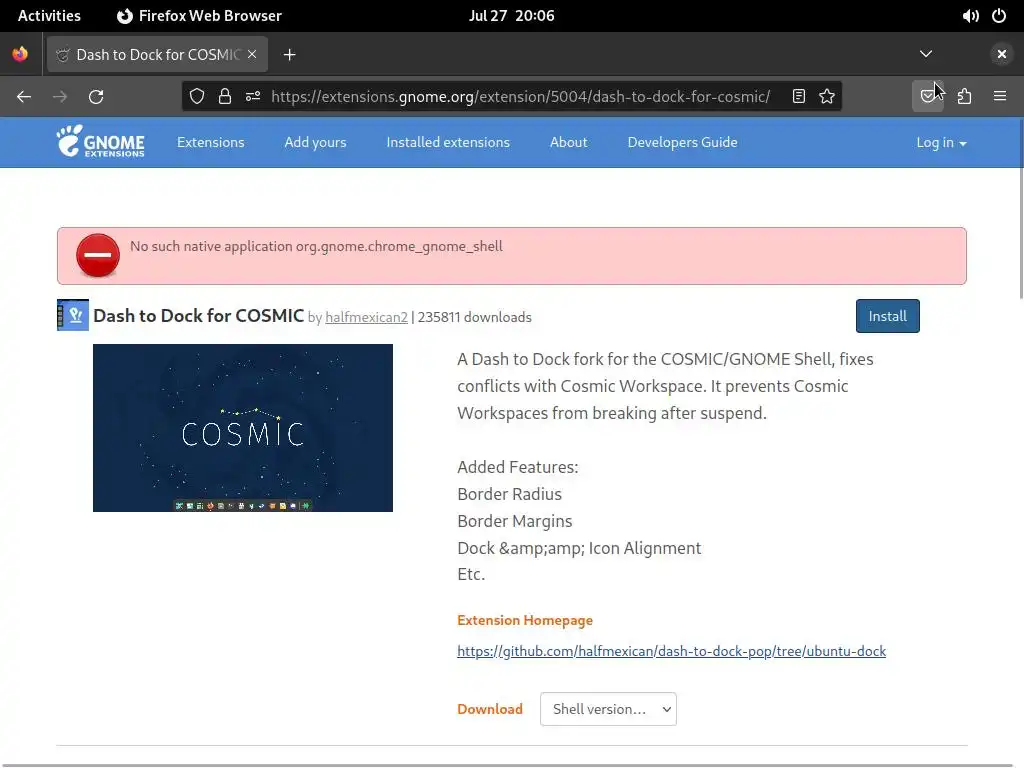The height and width of the screenshot is (768, 1024).
Task: Click the 'No such native application' message
Action: [316, 246]
